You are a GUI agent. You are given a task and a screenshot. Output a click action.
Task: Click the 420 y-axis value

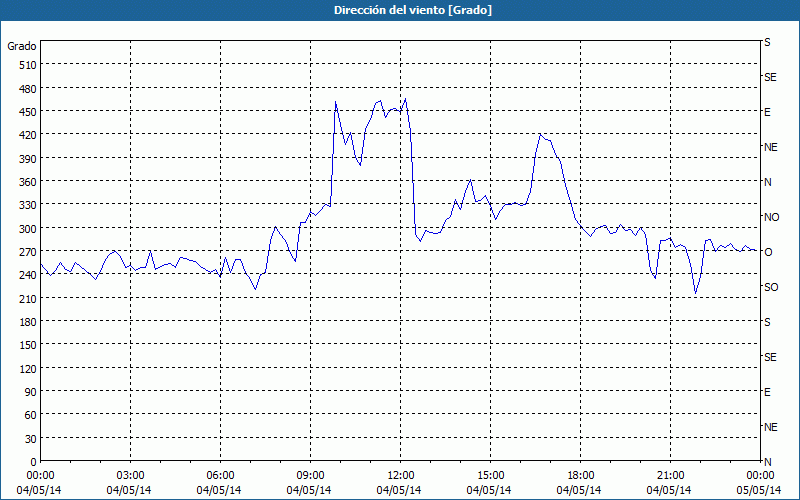coord(29,135)
